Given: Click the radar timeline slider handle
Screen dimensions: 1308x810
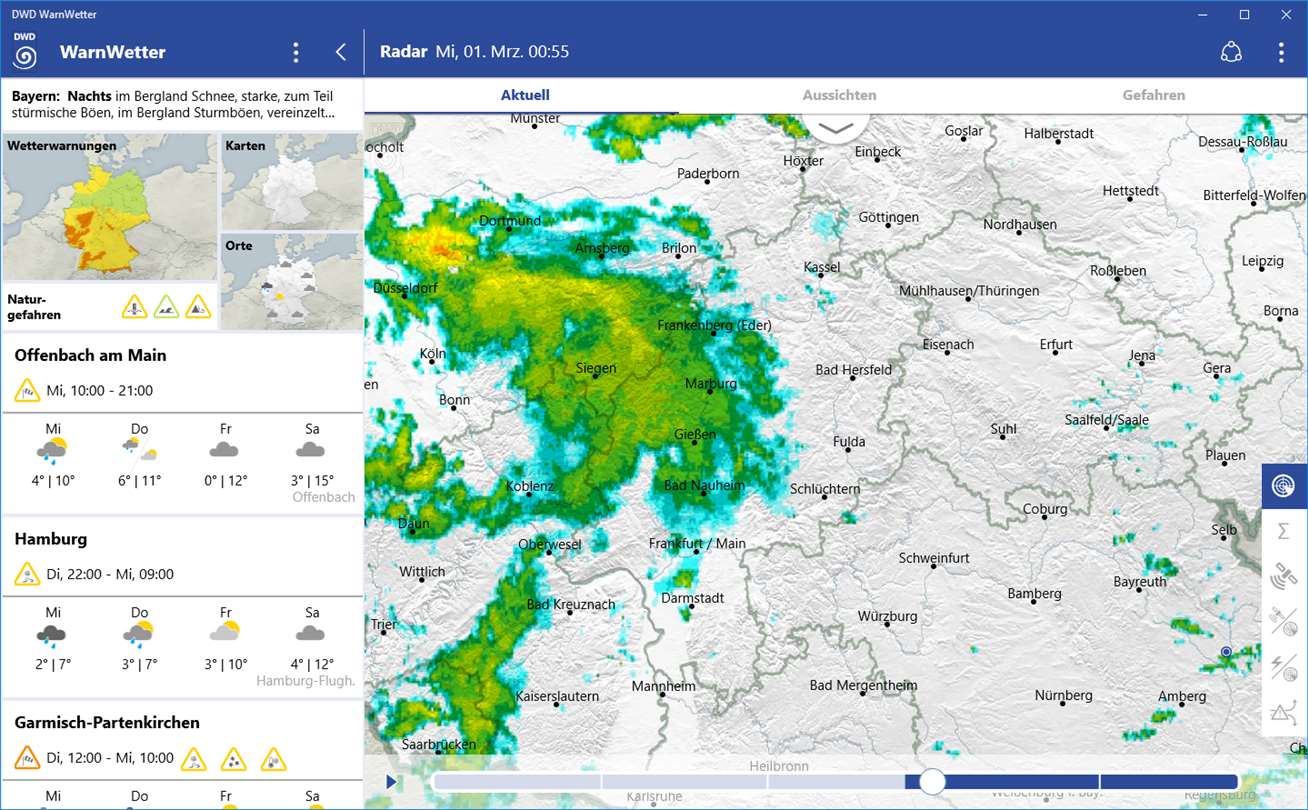Looking at the screenshot, I should click(932, 781).
